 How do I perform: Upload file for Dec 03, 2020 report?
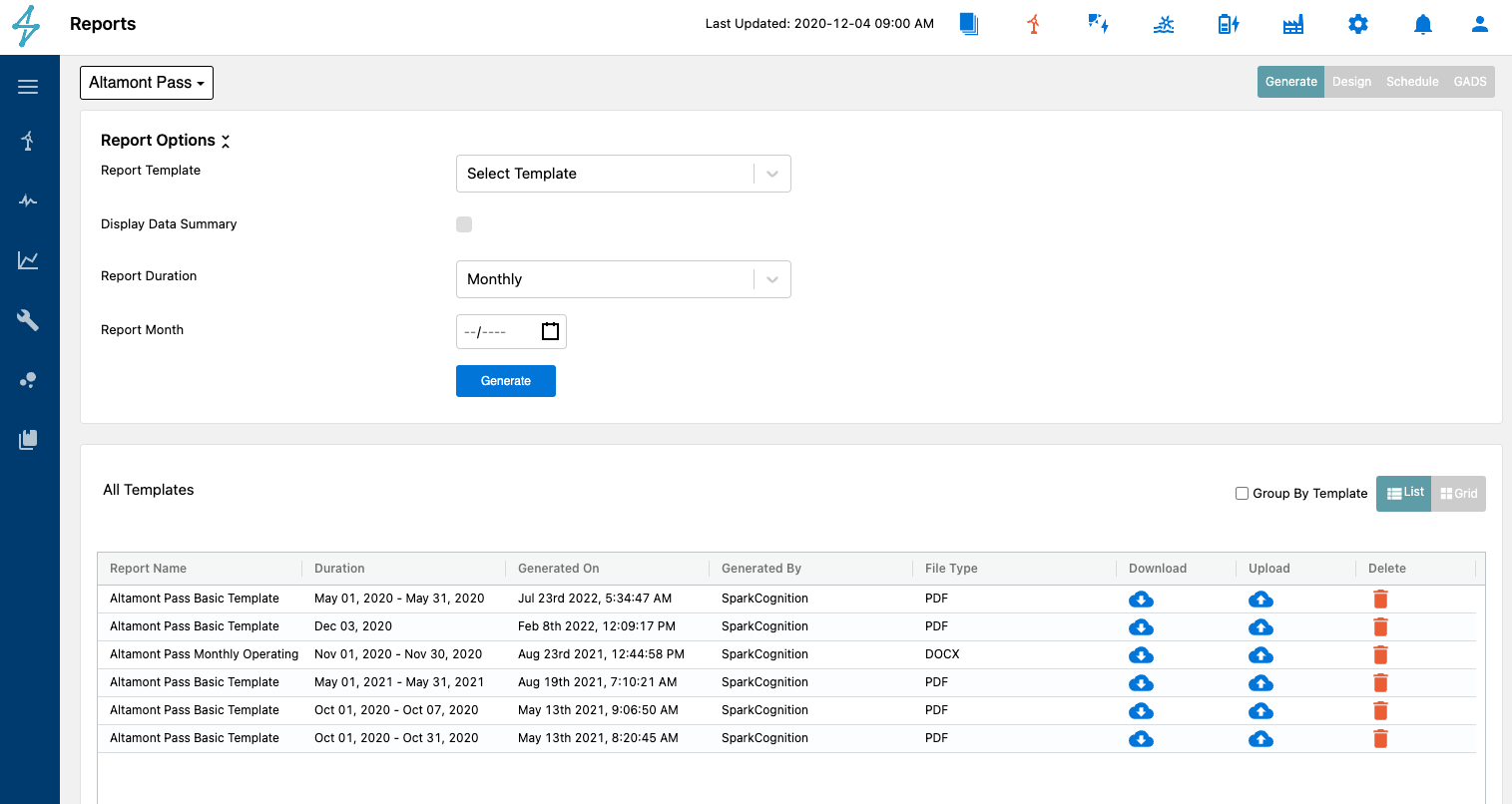pos(1260,627)
